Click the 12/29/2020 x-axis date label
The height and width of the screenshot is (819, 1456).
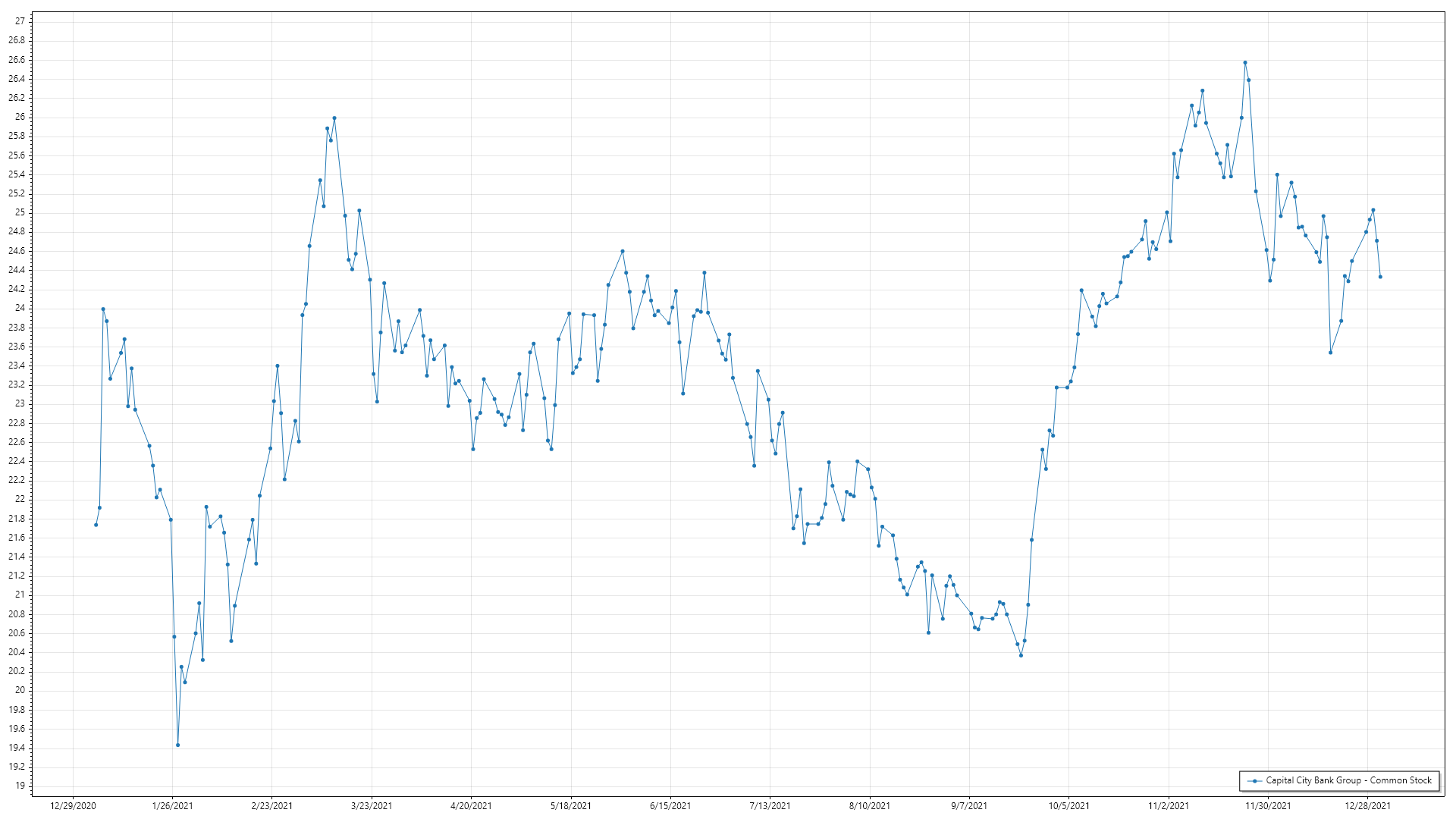click(73, 805)
